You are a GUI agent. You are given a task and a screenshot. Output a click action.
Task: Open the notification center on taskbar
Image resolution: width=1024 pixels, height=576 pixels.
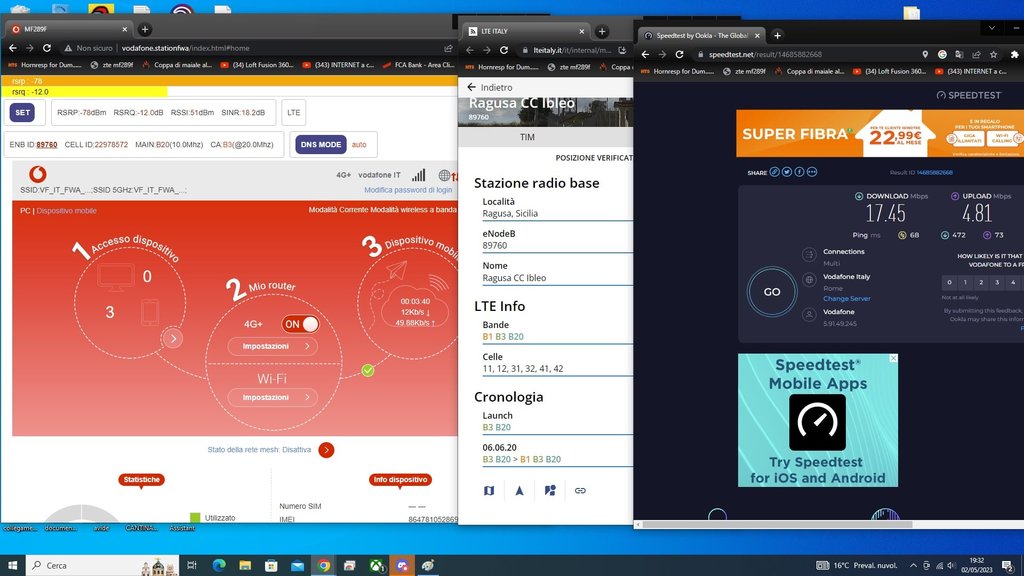click(x=1008, y=566)
